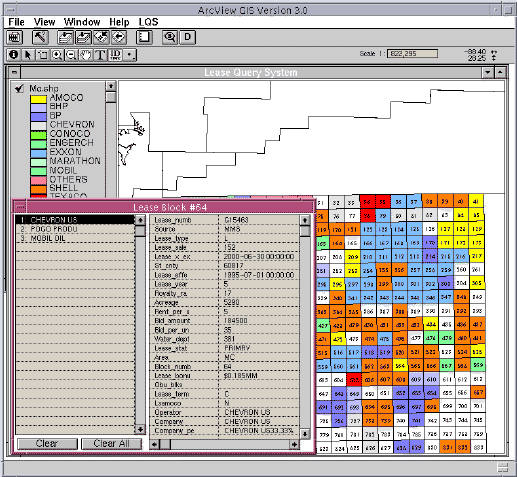Open the View menu
The image size is (517, 477).
[44, 22]
